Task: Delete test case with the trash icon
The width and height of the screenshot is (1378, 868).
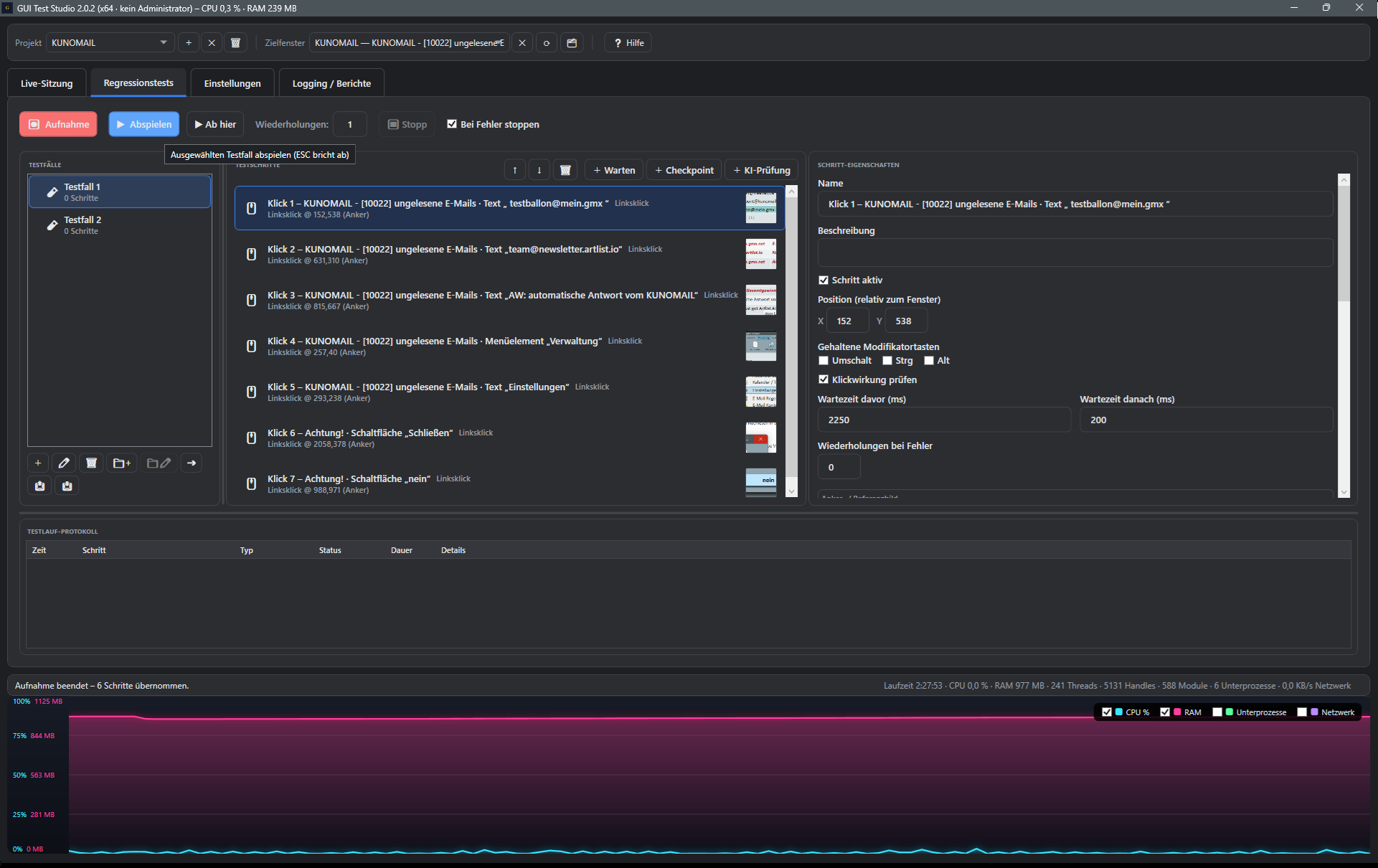Action: point(91,463)
